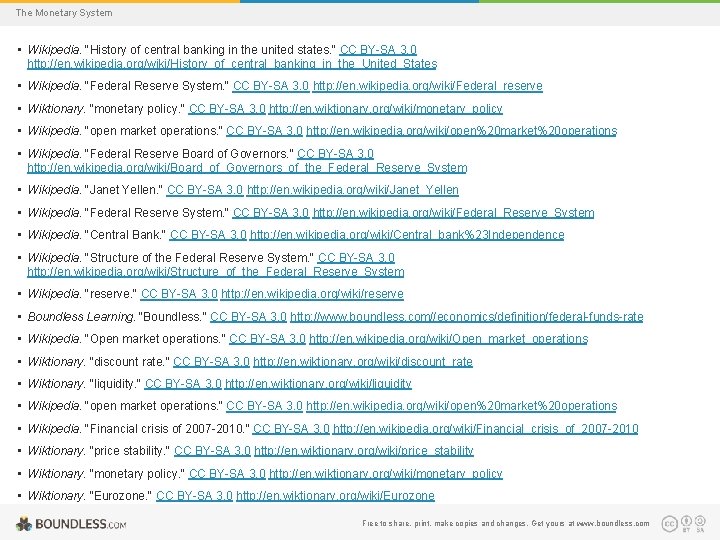Open the Financial_crisis_of_2007-2010 link
This screenshot has height=540, width=720.
point(486,428)
